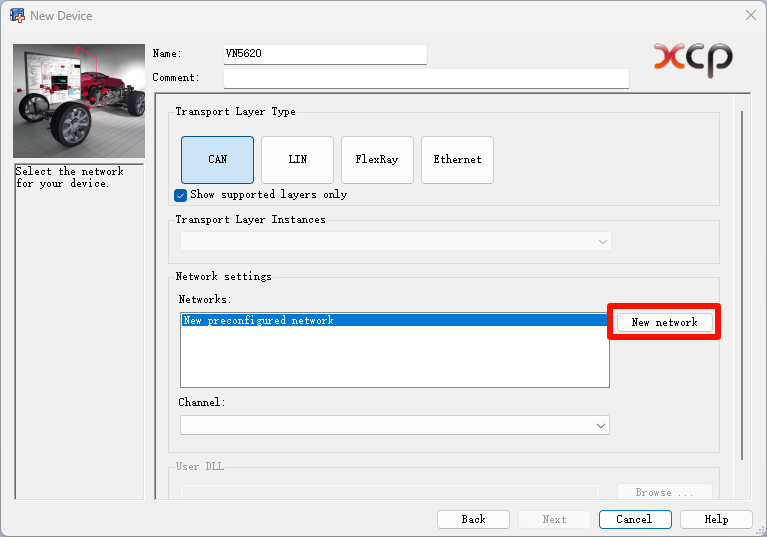Click the Name input field
This screenshot has width=767, height=537.
[x=325, y=54]
